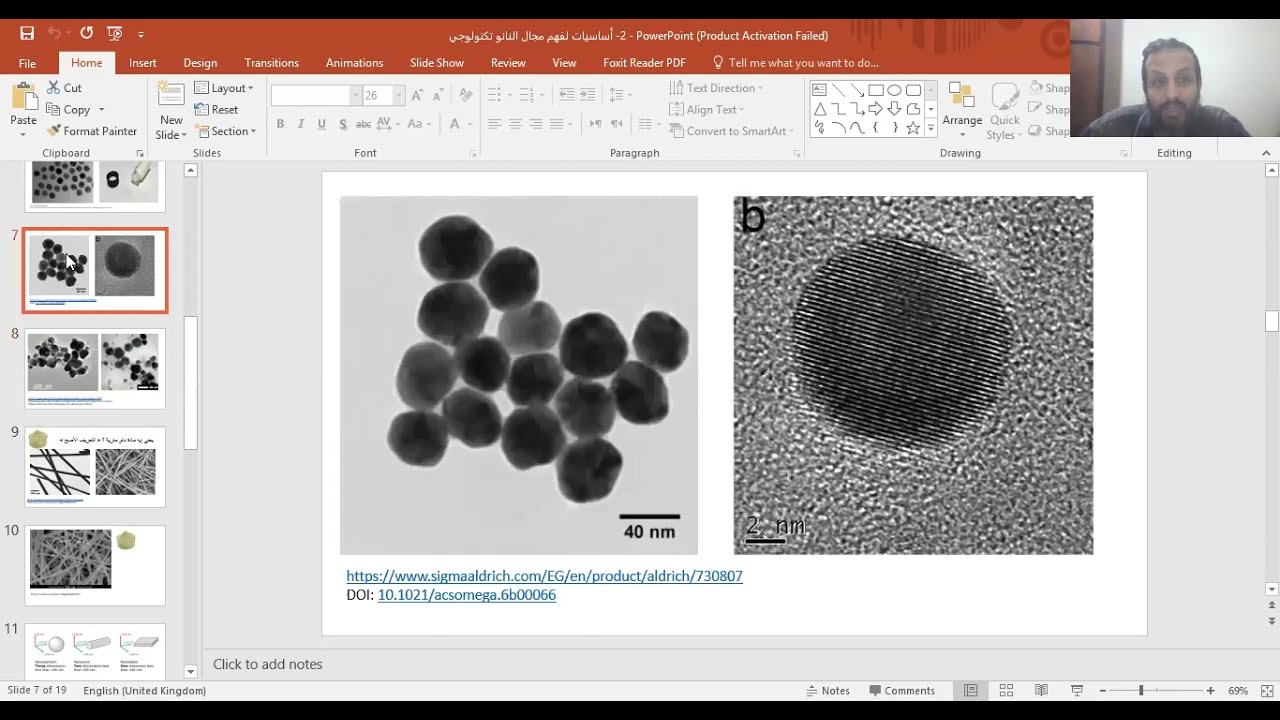Toggle Italic formatting
This screenshot has width=1280, height=720.
coord(301,124)
